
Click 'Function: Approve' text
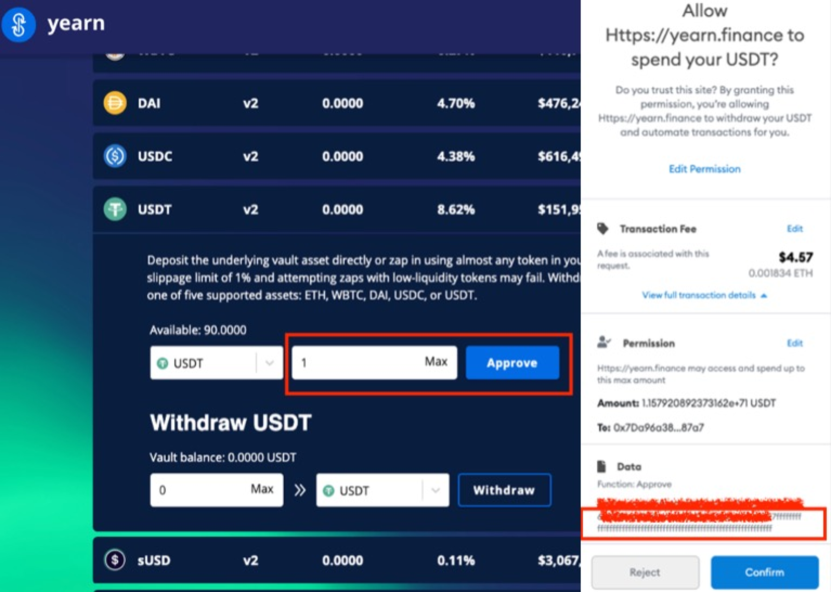tap(634, 484)
